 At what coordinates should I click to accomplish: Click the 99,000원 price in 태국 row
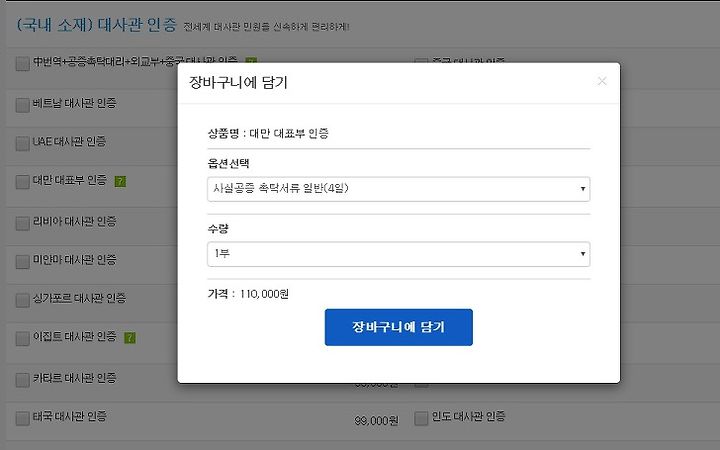coord(377,420)
